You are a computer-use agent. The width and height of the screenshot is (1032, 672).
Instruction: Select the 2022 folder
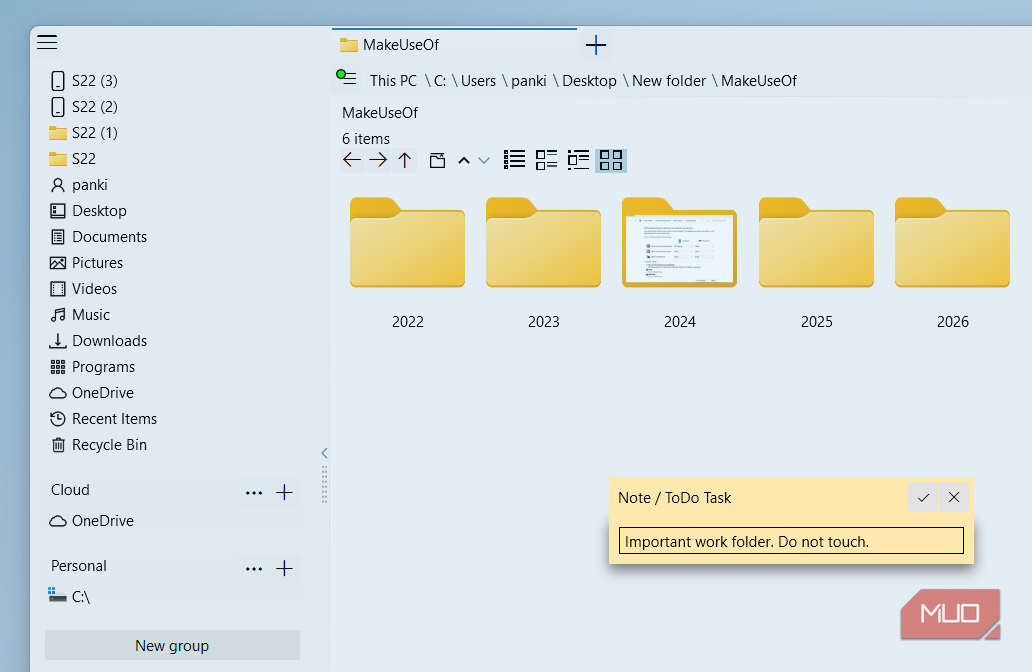407,262
